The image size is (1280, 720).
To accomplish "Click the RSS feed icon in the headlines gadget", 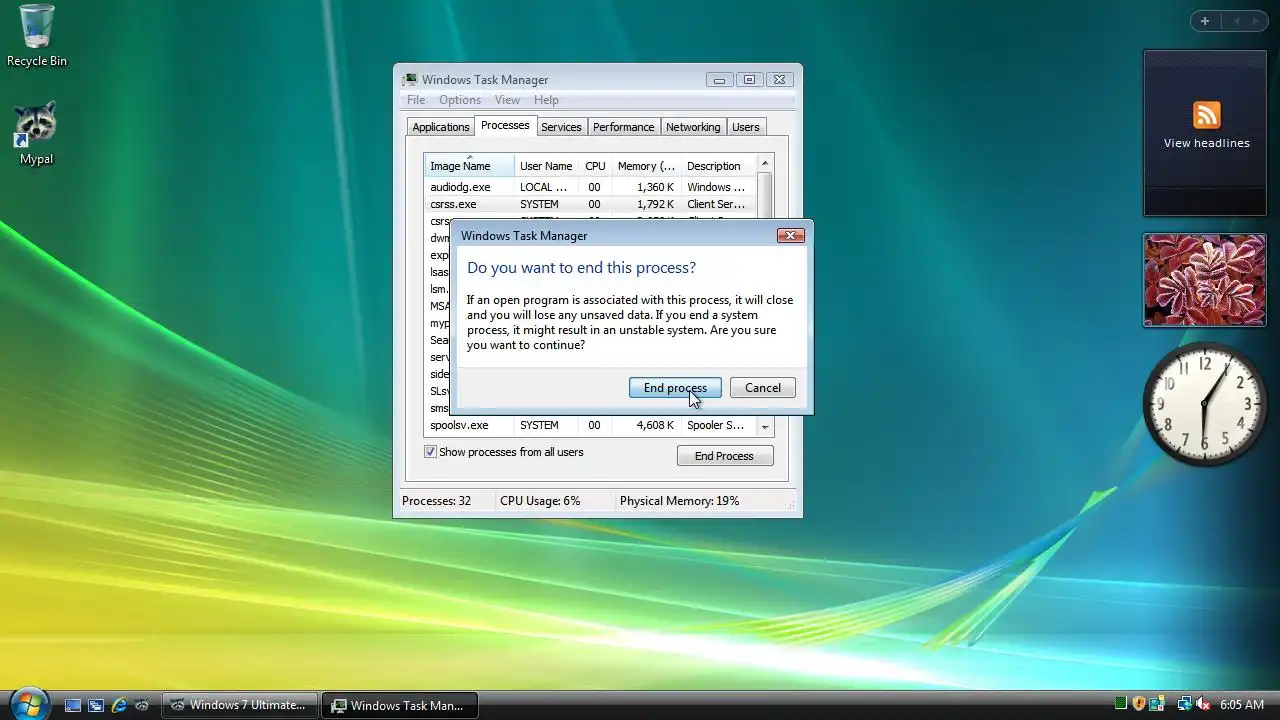I will click(1206, 115).
